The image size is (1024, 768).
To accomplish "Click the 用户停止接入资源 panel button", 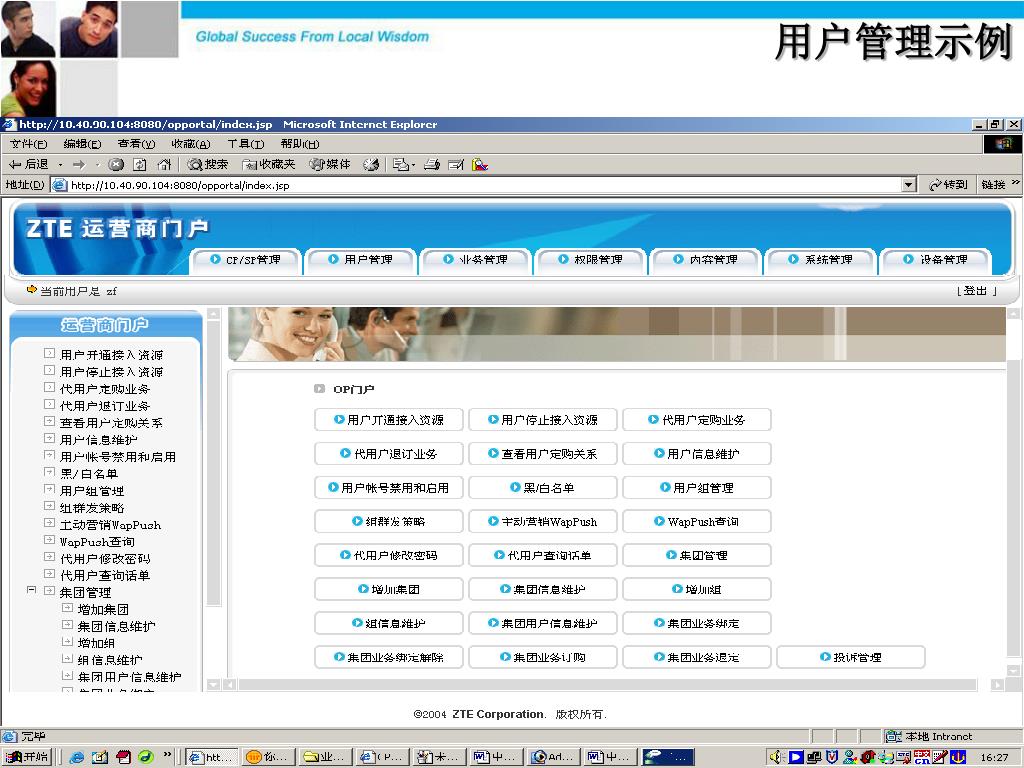I will [543, 420].
